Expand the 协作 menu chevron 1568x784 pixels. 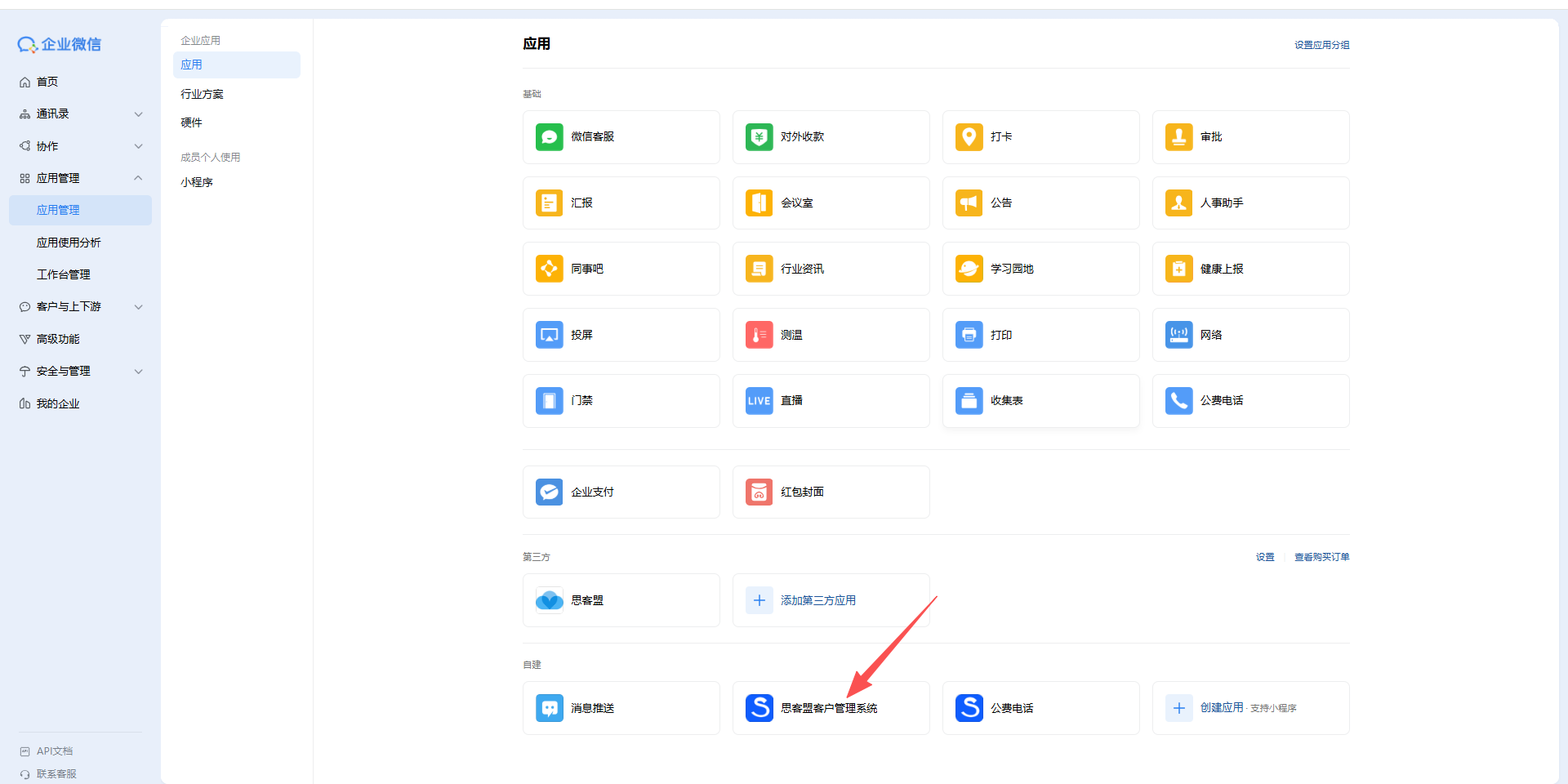(x=138, y=146)
